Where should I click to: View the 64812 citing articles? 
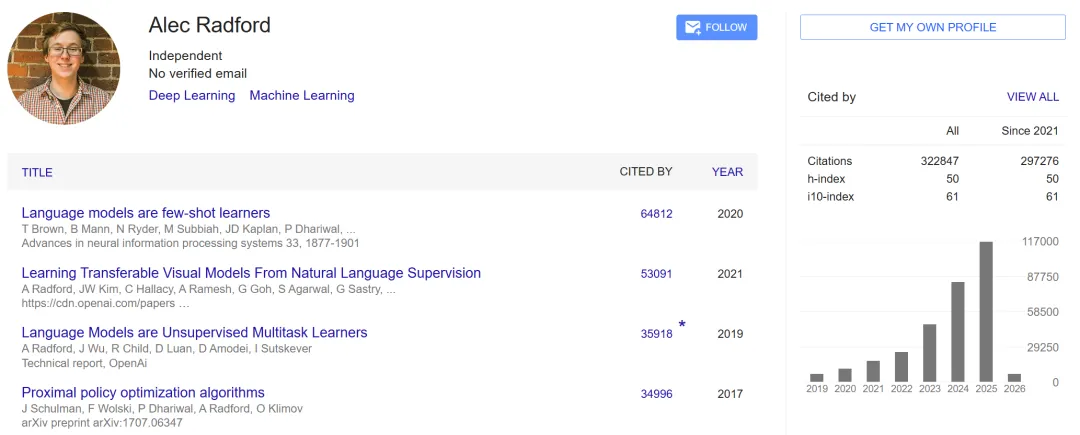[657, 214]
